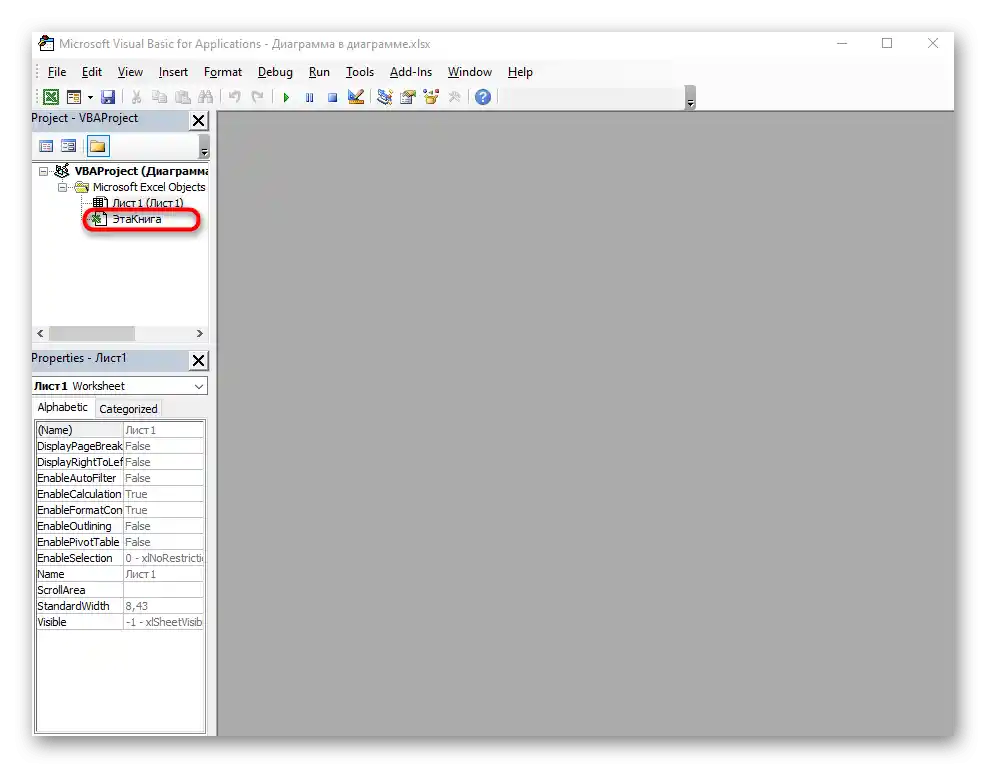Click the StandardWidth value 8,43
Screen dimensions: 986x768
pos(163,606)
